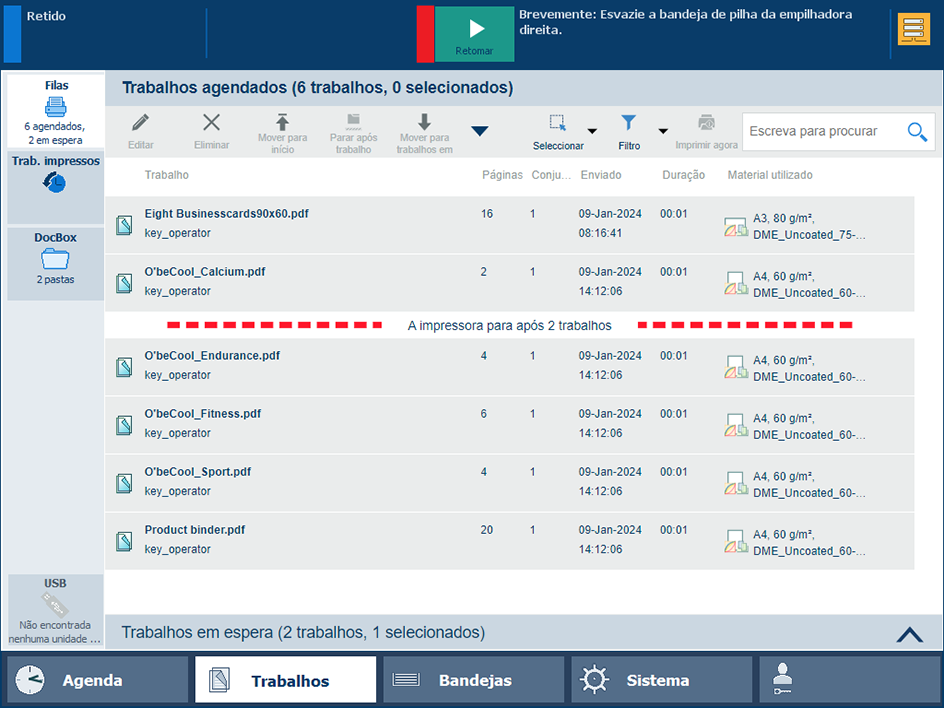Viewport: 944px width, 708px height.
Task: Click Mover para trabalhos em espera icon
Action: (424, 122)
